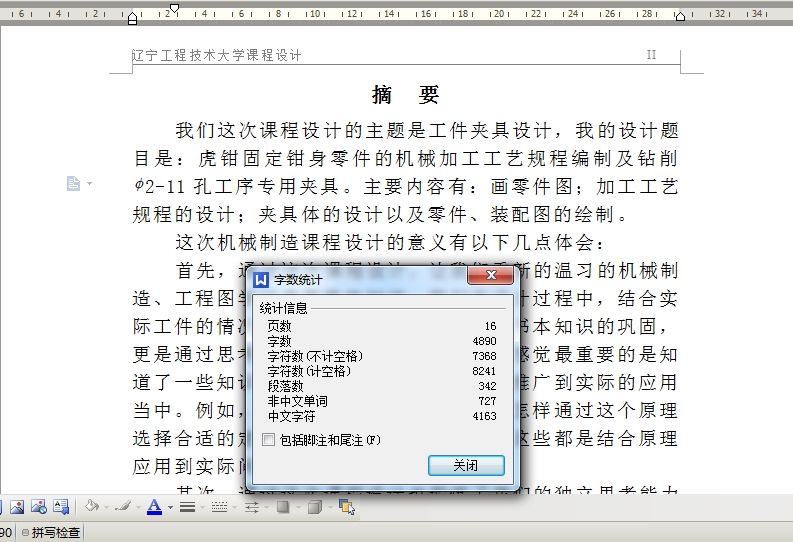Open shadow style dropdown arrow
Image resolution: width=793 pixels, height=542 pixels.
click(x=298, y=507)
